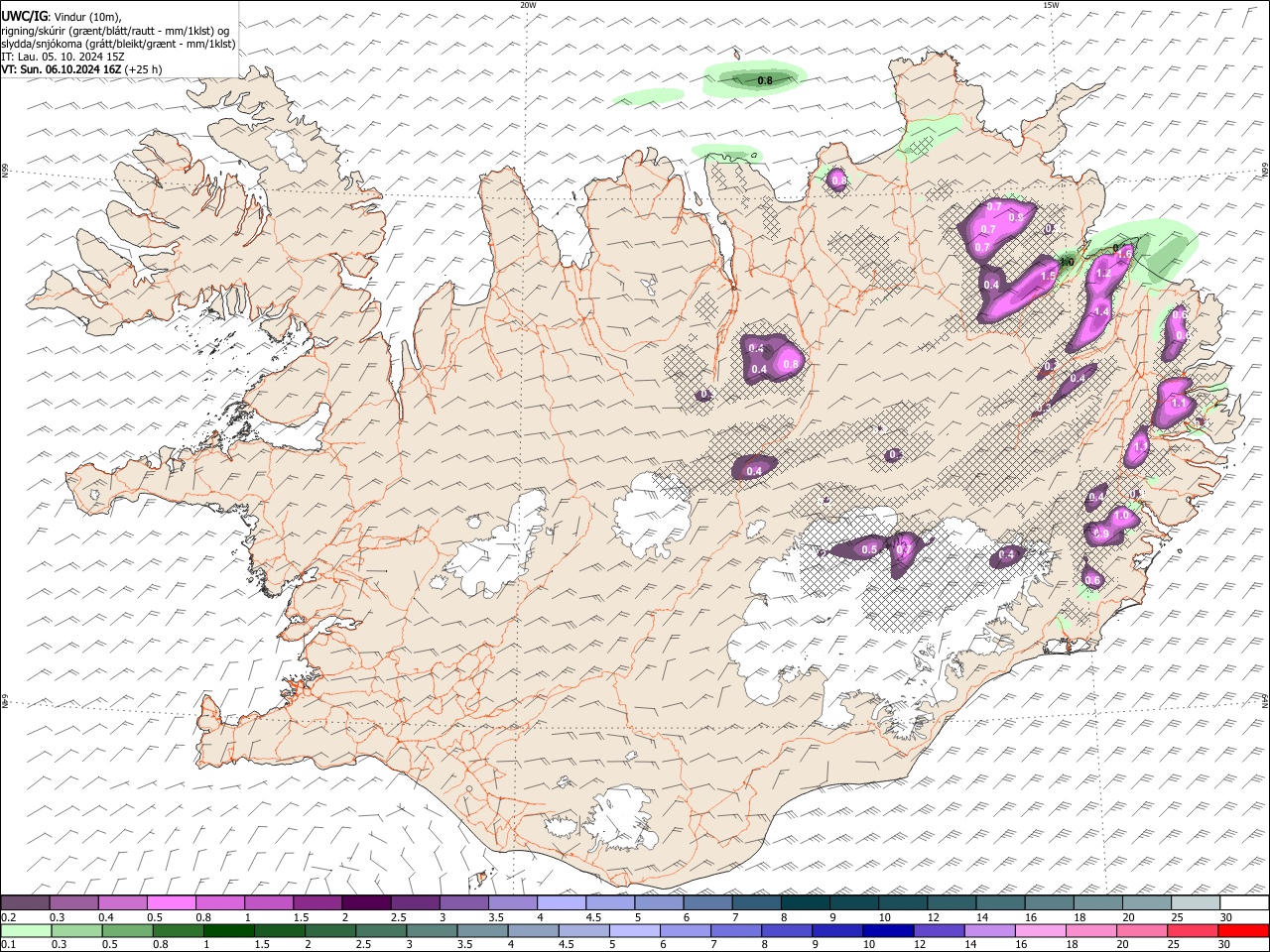Screen dimensions: 1270x952
Task: Click mauve 0.2 swatch starting the upper legend
Action: click(x=25, y=903)
